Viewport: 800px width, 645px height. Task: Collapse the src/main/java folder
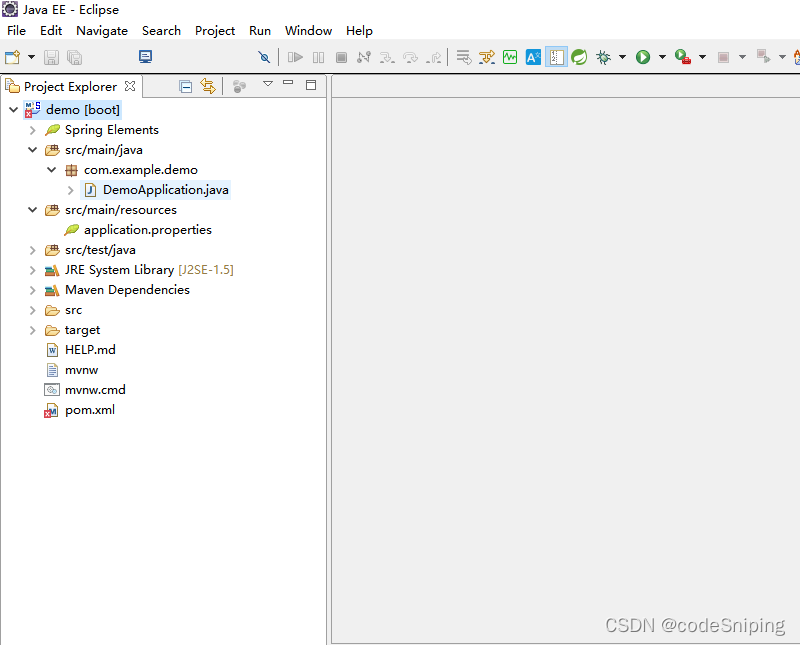pyautogui.click(x=33, y=150)
